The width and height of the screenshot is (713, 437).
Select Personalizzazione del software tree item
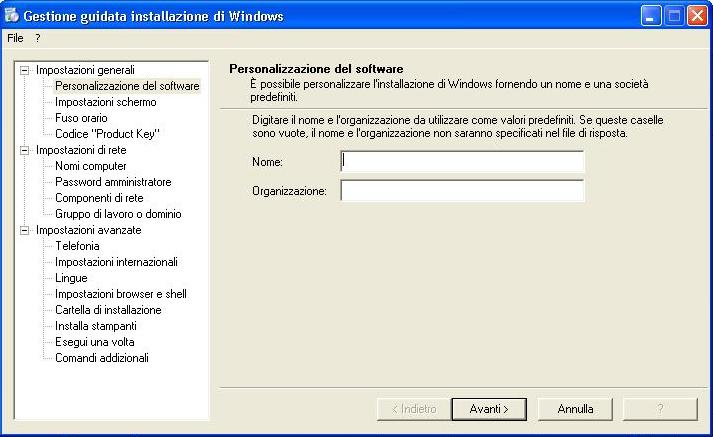tap(127, 86)
